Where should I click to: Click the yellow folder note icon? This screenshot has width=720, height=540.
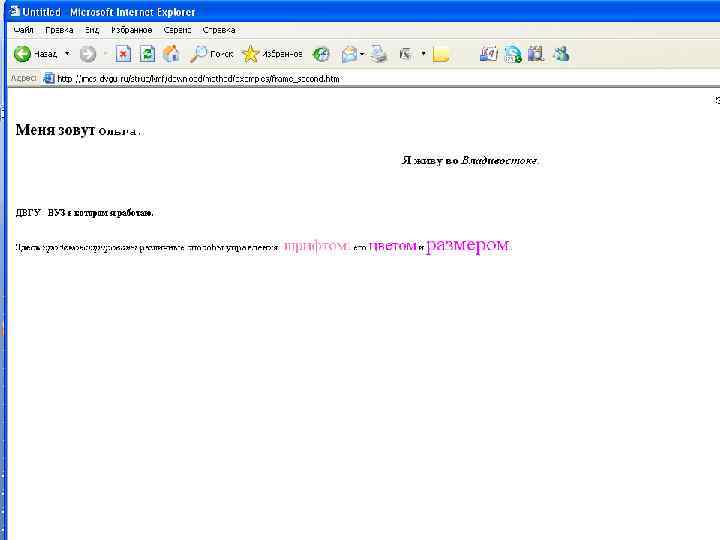440,55
